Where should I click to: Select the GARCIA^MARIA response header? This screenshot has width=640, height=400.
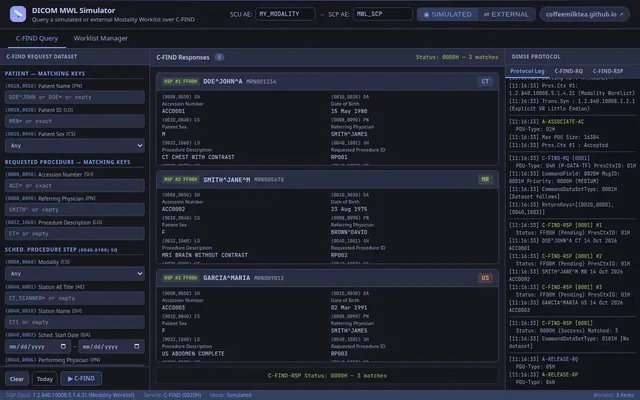(x=327, y=278)
